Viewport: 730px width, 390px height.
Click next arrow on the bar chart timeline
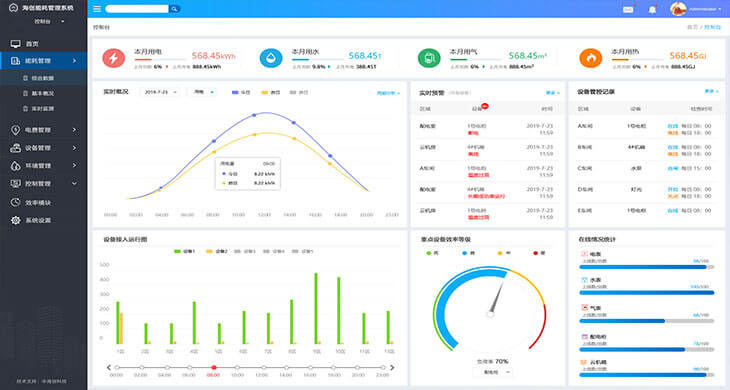click(x=392, y=368)
